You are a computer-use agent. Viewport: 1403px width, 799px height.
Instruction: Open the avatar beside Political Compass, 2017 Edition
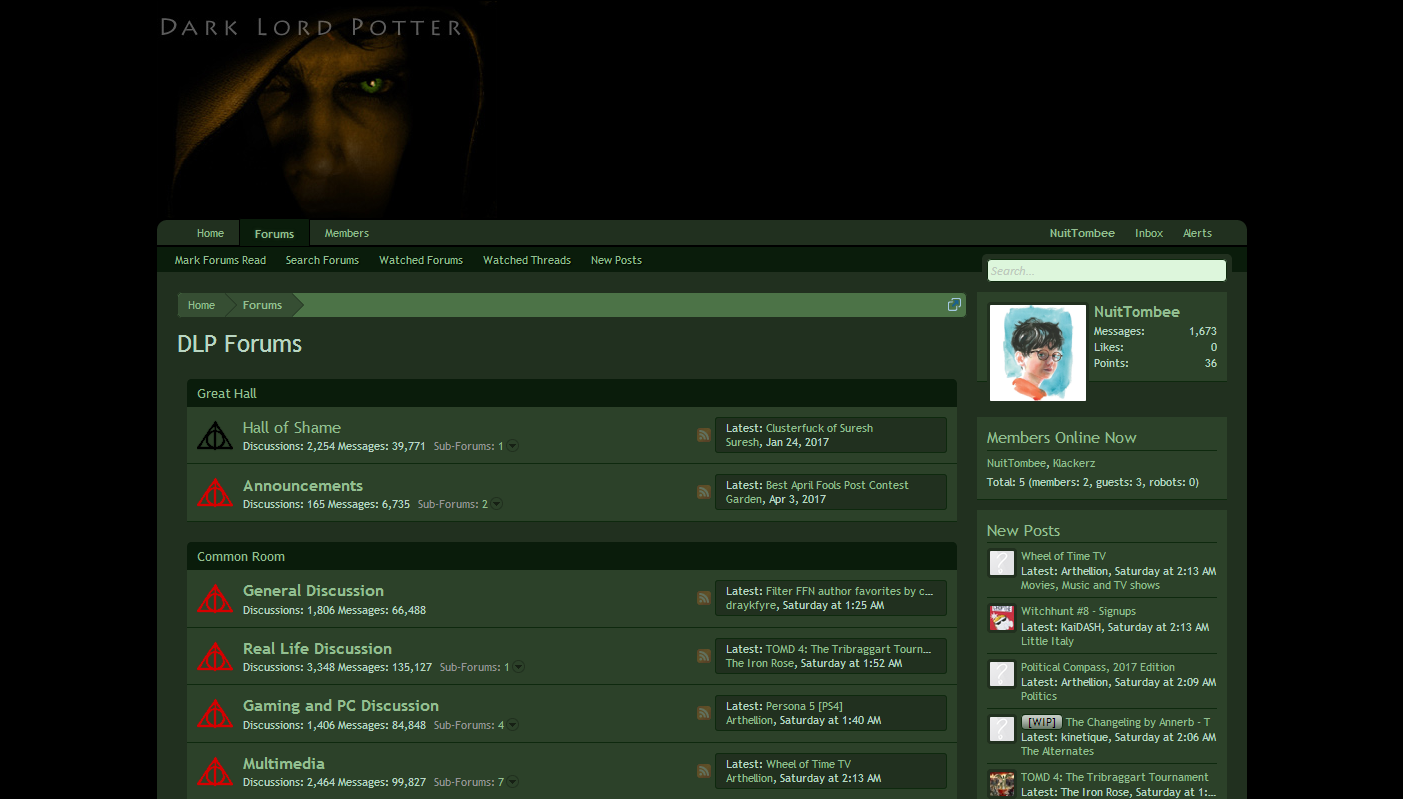[1002, 674]
